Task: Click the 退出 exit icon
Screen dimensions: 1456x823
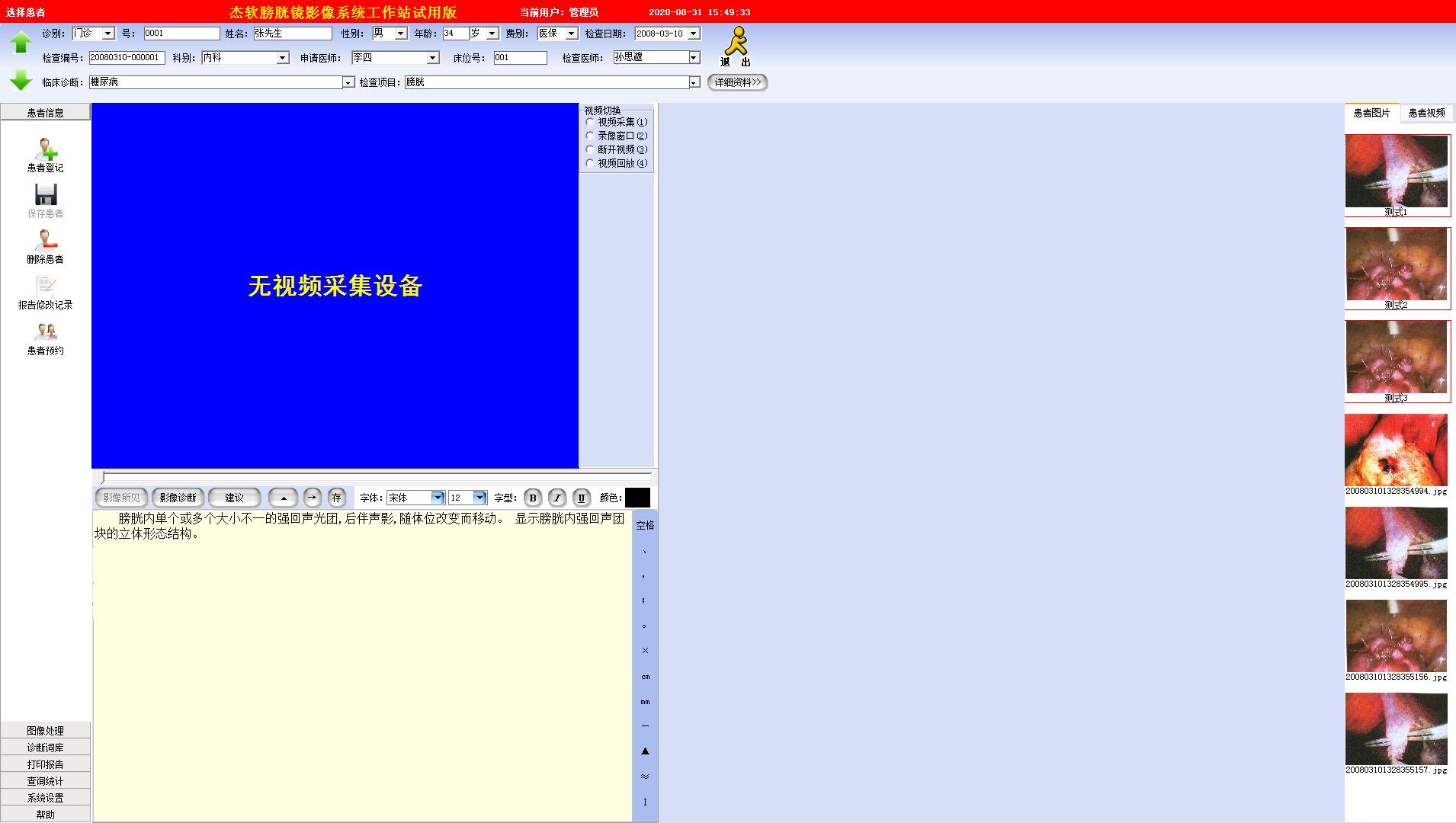Action: coord(736,46)
